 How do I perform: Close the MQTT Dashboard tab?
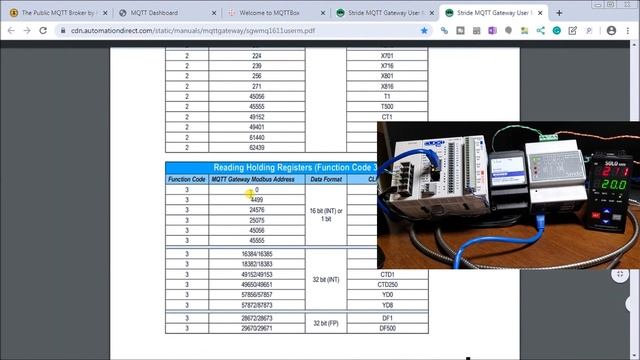coord(214,13)
